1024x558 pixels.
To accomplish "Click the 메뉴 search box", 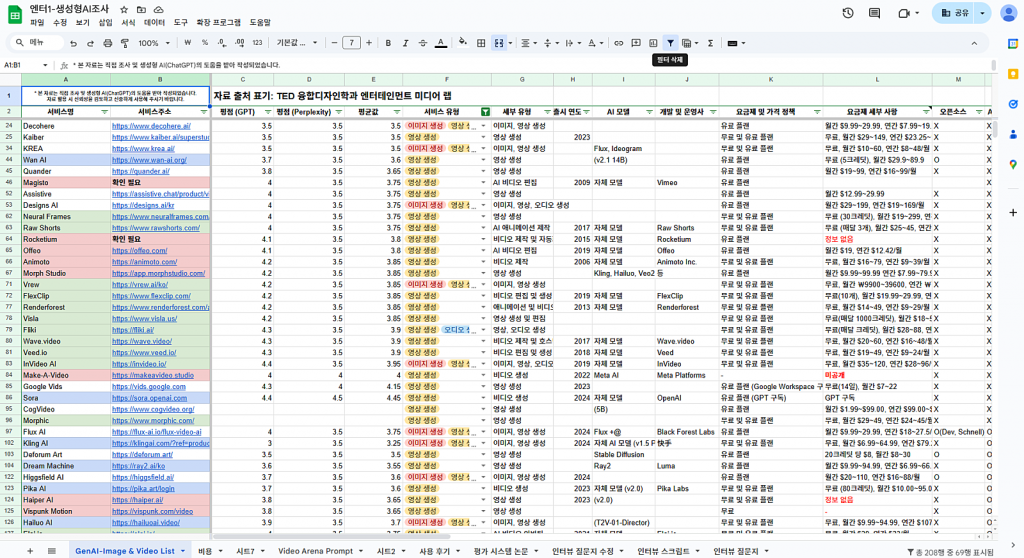I will click(37, 43).
